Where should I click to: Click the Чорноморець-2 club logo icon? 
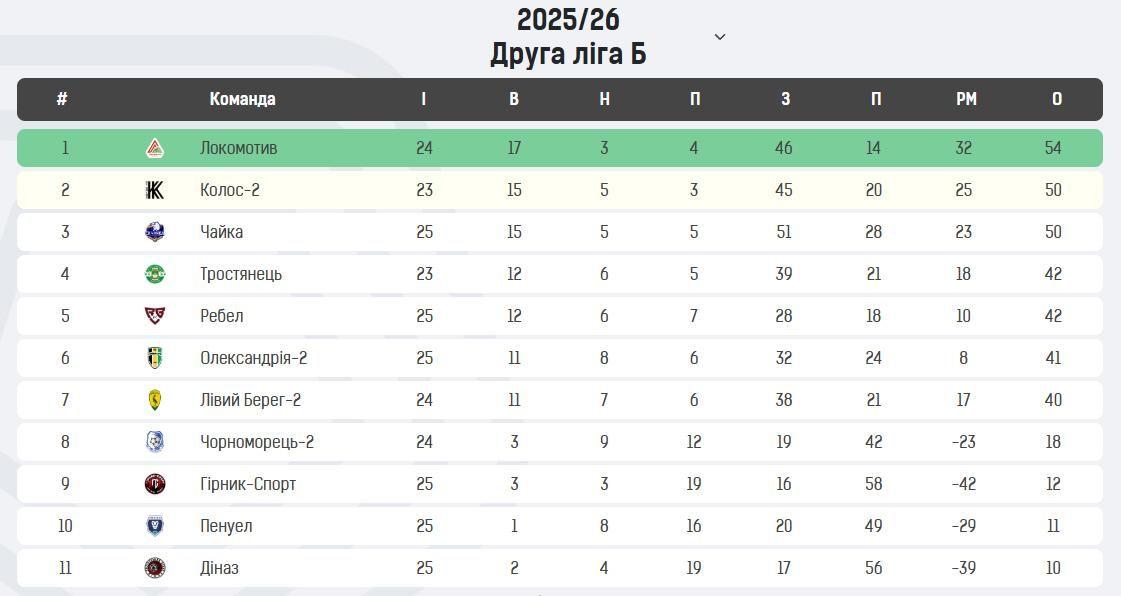click(x=155, y=442)
